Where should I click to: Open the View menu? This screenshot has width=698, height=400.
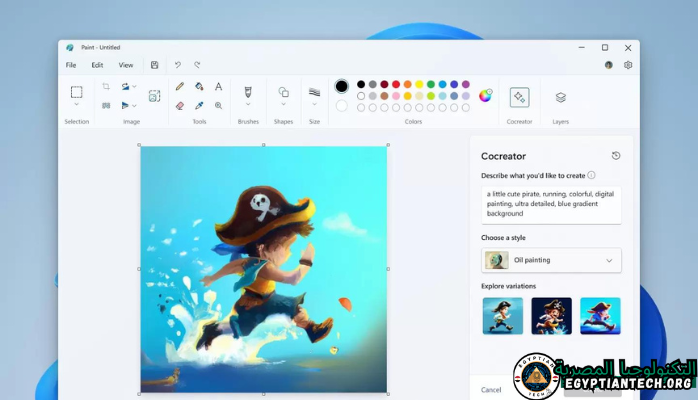click(126, 65)
